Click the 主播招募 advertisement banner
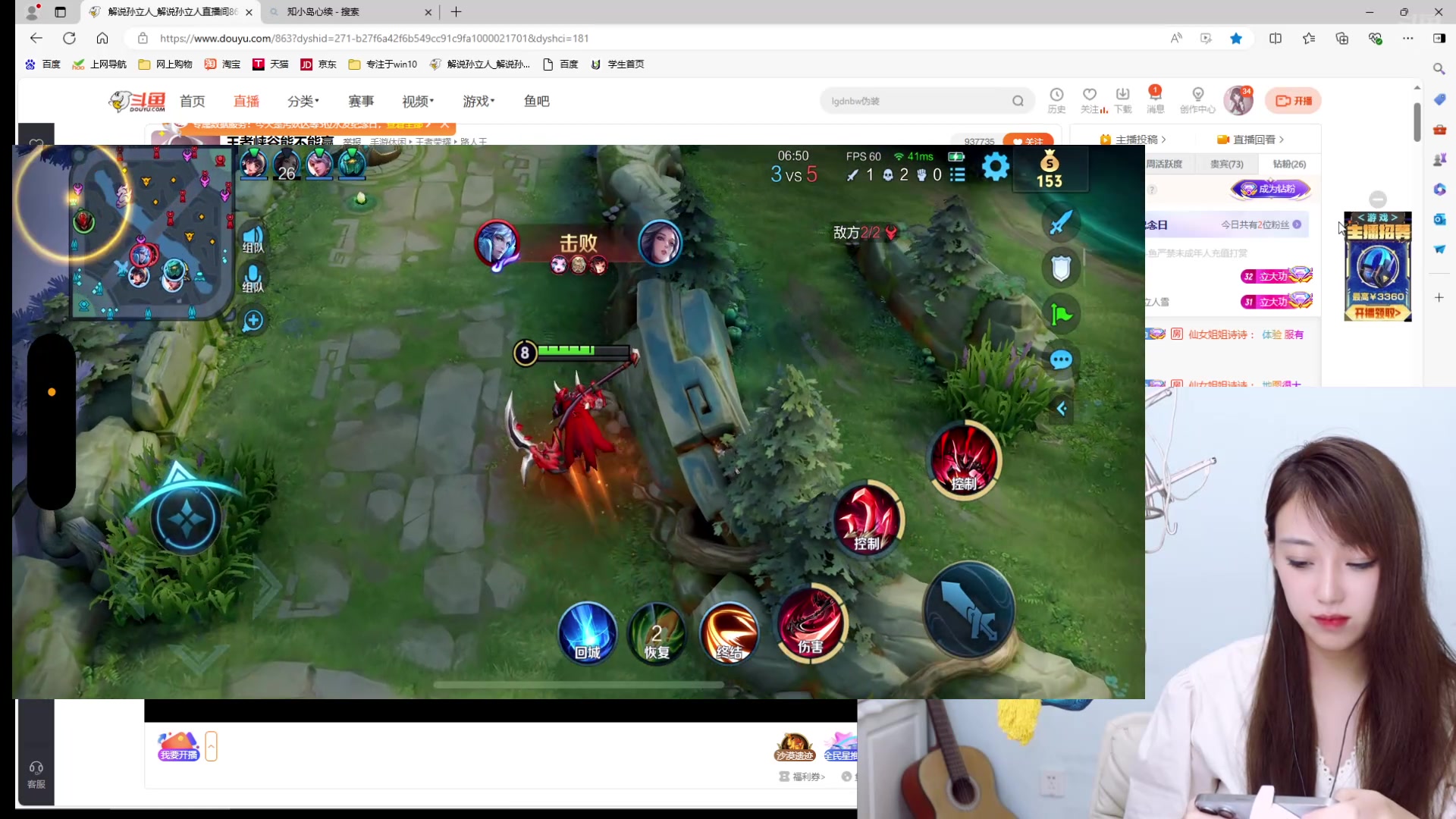1456x819 pixels. tap(1378, 266)
